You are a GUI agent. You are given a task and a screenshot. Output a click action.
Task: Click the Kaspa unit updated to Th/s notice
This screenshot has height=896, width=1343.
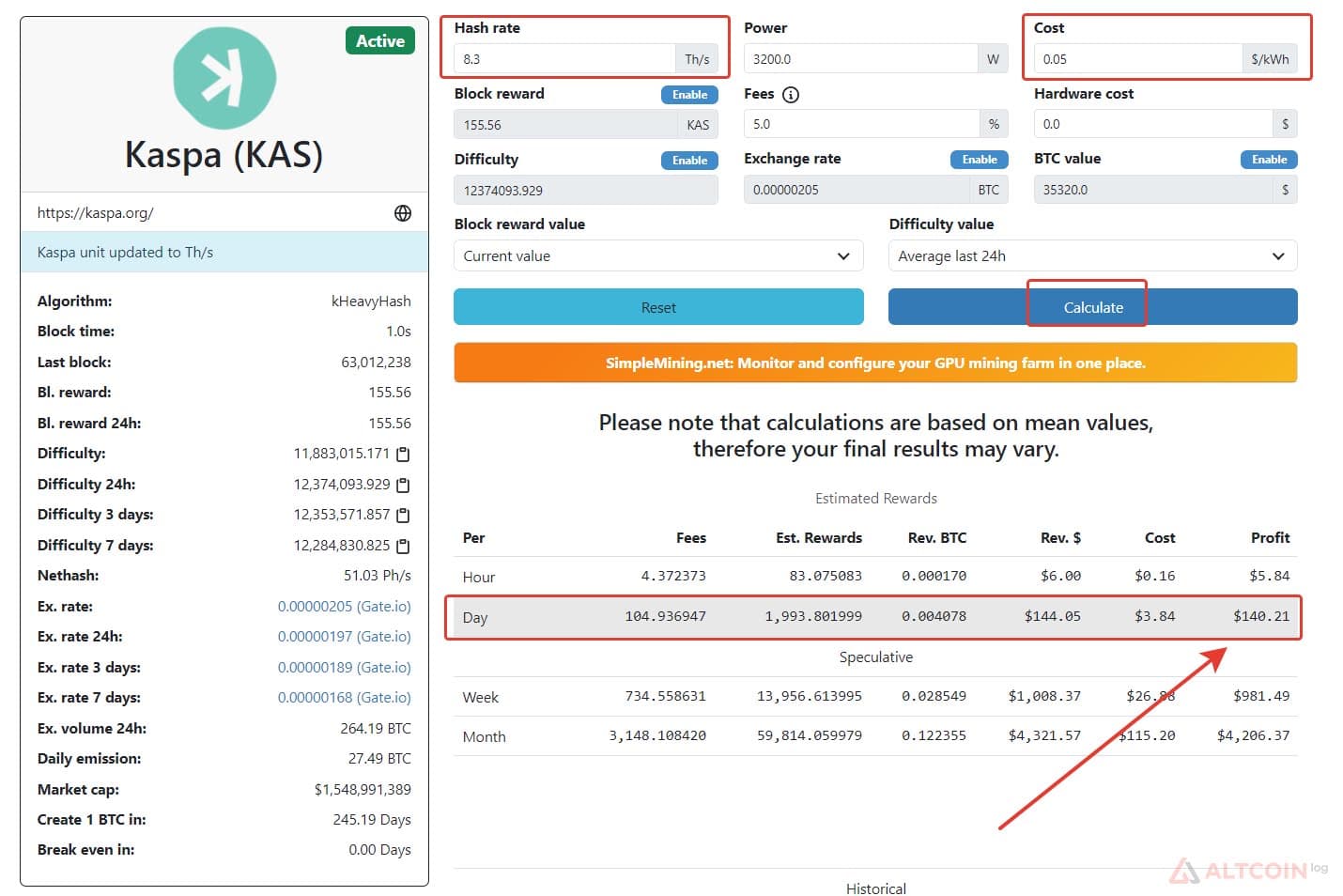pos(224,253)
